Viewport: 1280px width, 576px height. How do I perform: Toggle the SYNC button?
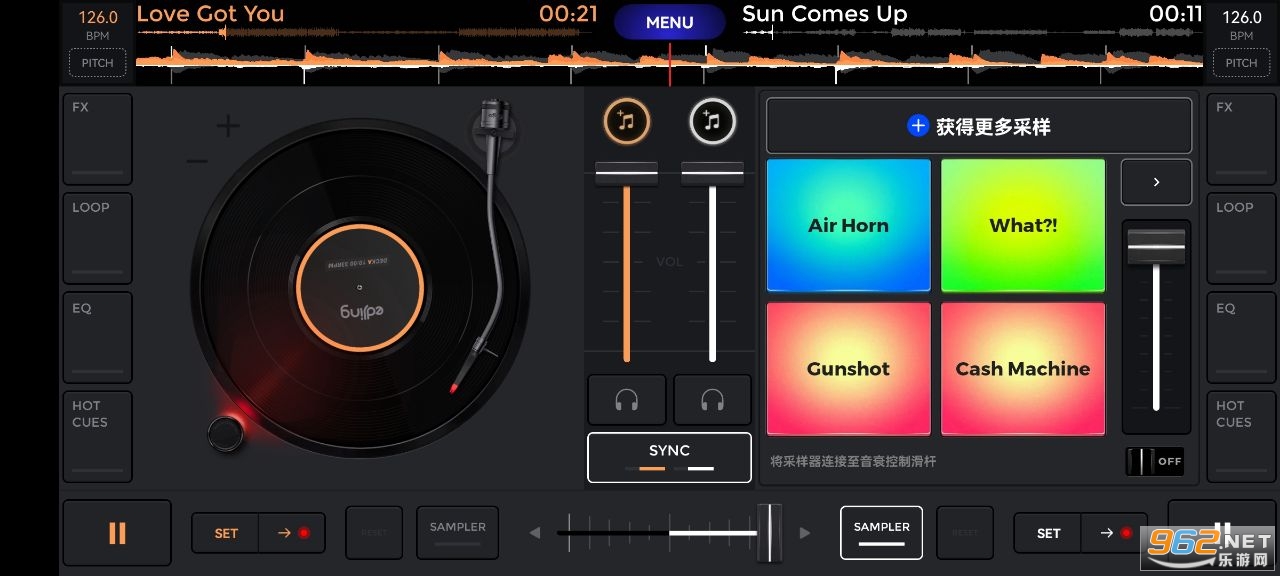[669, 457]
